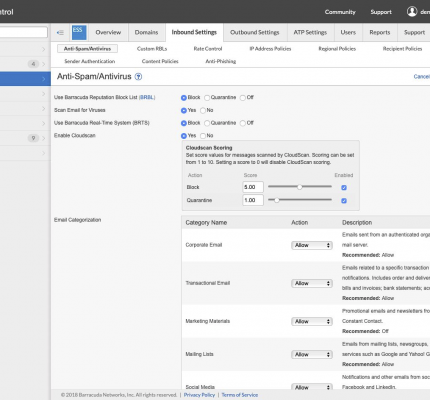Expand sidebar row with badge 4
Image resolution: width=430 pixels, height=400 pixels.
tap(44, 64)
